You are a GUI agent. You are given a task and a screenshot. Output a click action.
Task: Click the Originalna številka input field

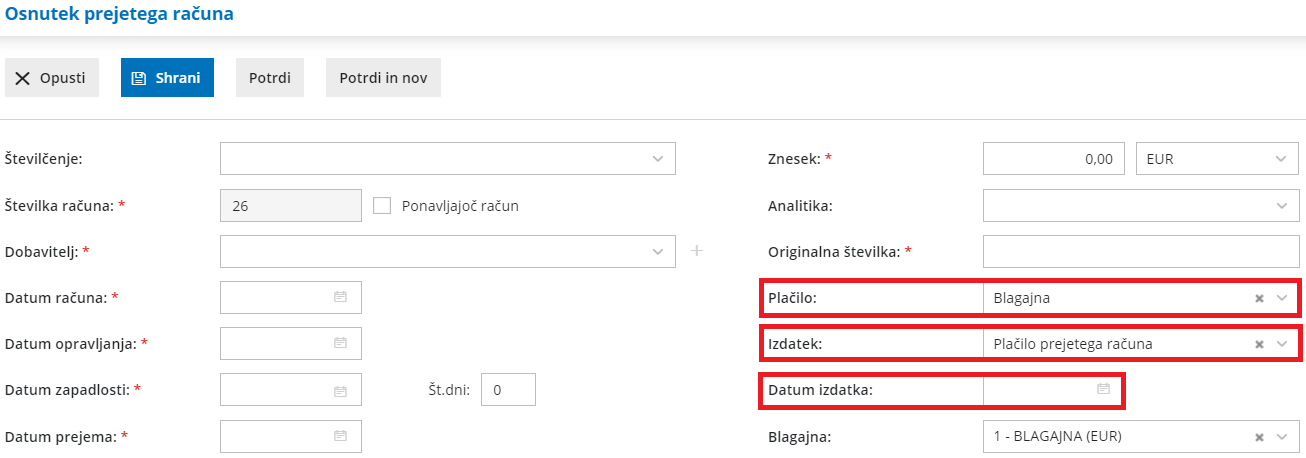(x=1141, y=251)
